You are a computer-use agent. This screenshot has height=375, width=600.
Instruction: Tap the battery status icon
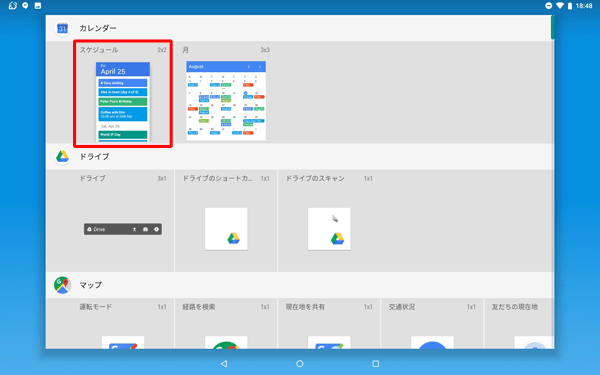(x=570, y=6)
